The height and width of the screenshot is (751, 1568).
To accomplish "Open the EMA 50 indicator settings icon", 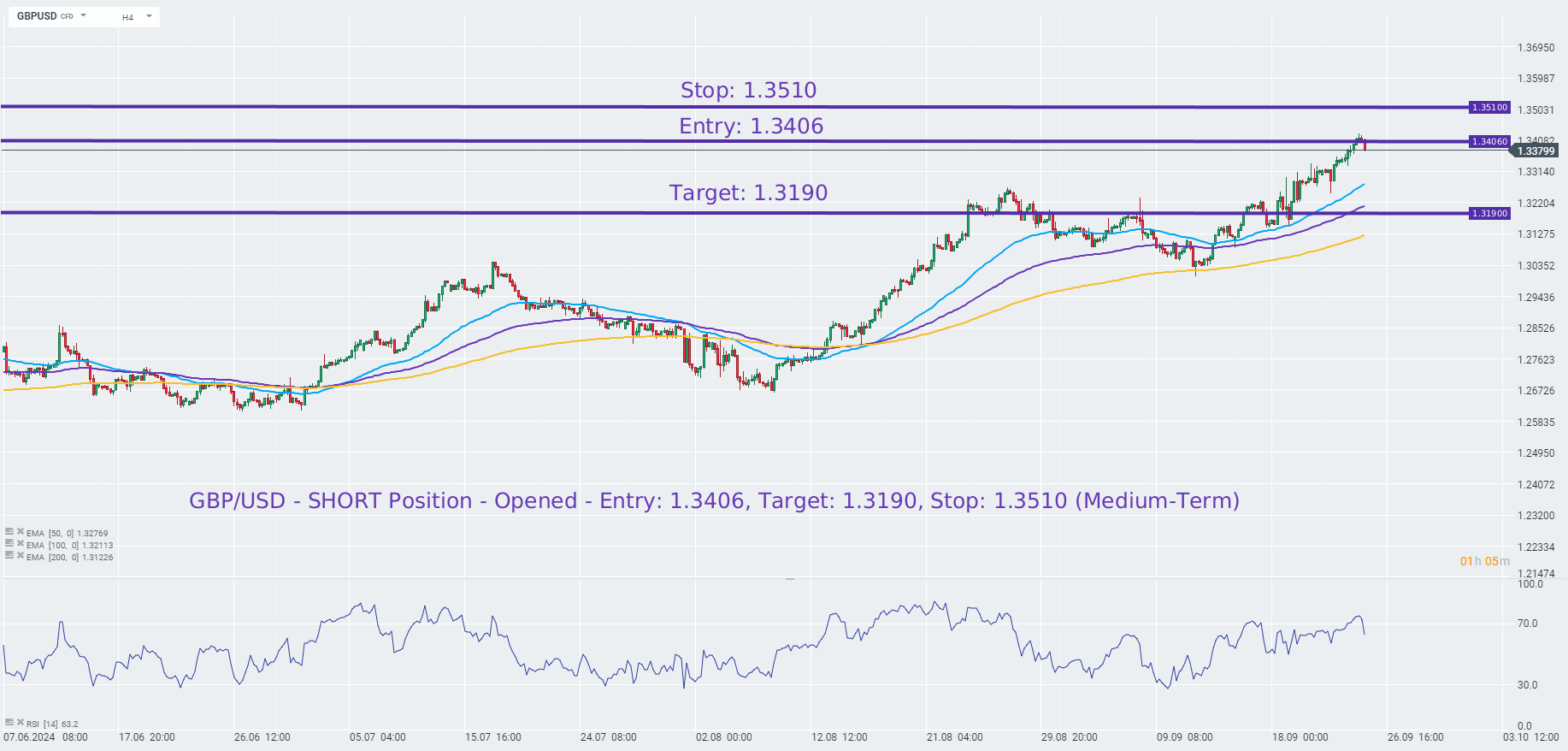I will coord(9,532).
